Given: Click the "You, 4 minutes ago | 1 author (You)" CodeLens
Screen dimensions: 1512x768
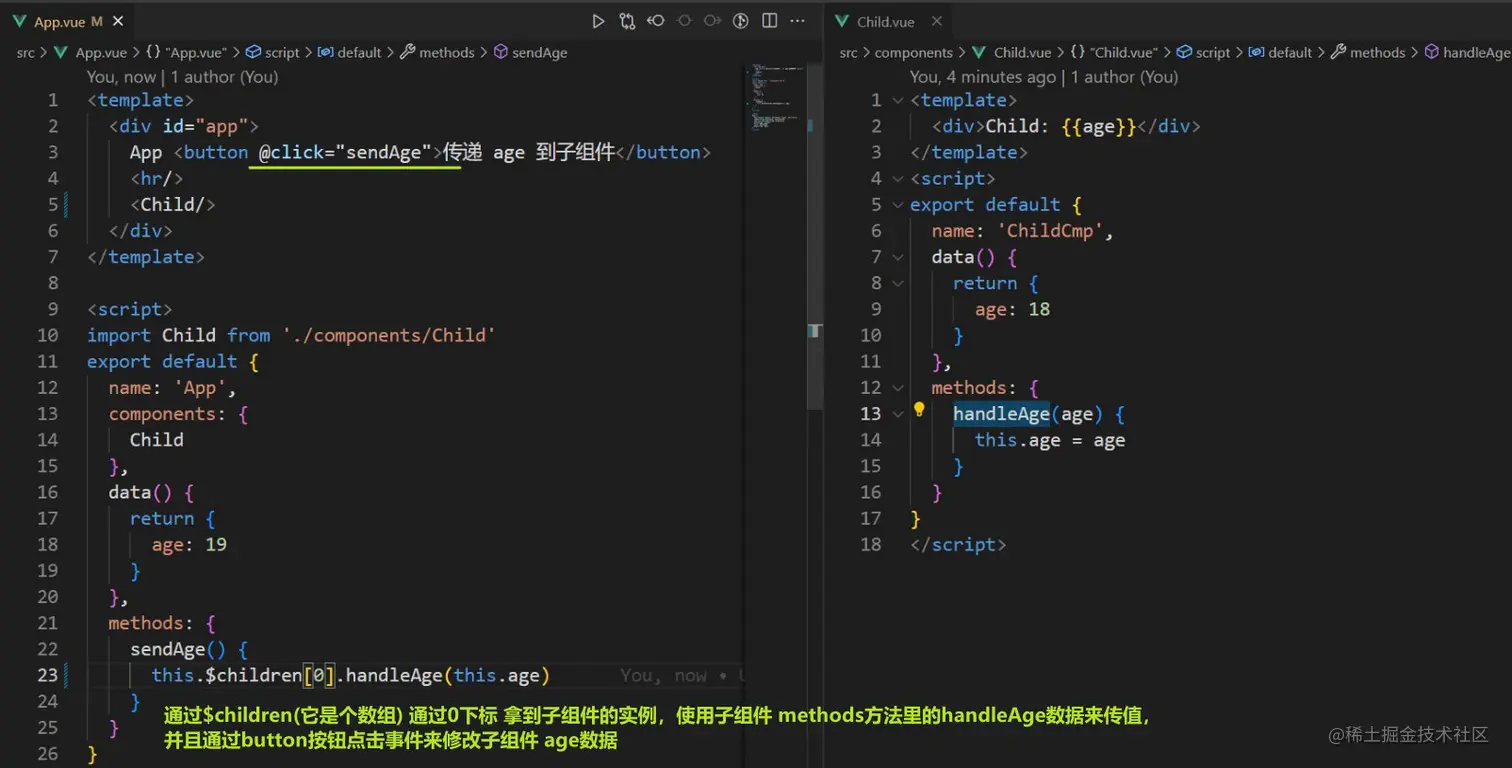Looking at the screenshot, I should click(1044, 77).
